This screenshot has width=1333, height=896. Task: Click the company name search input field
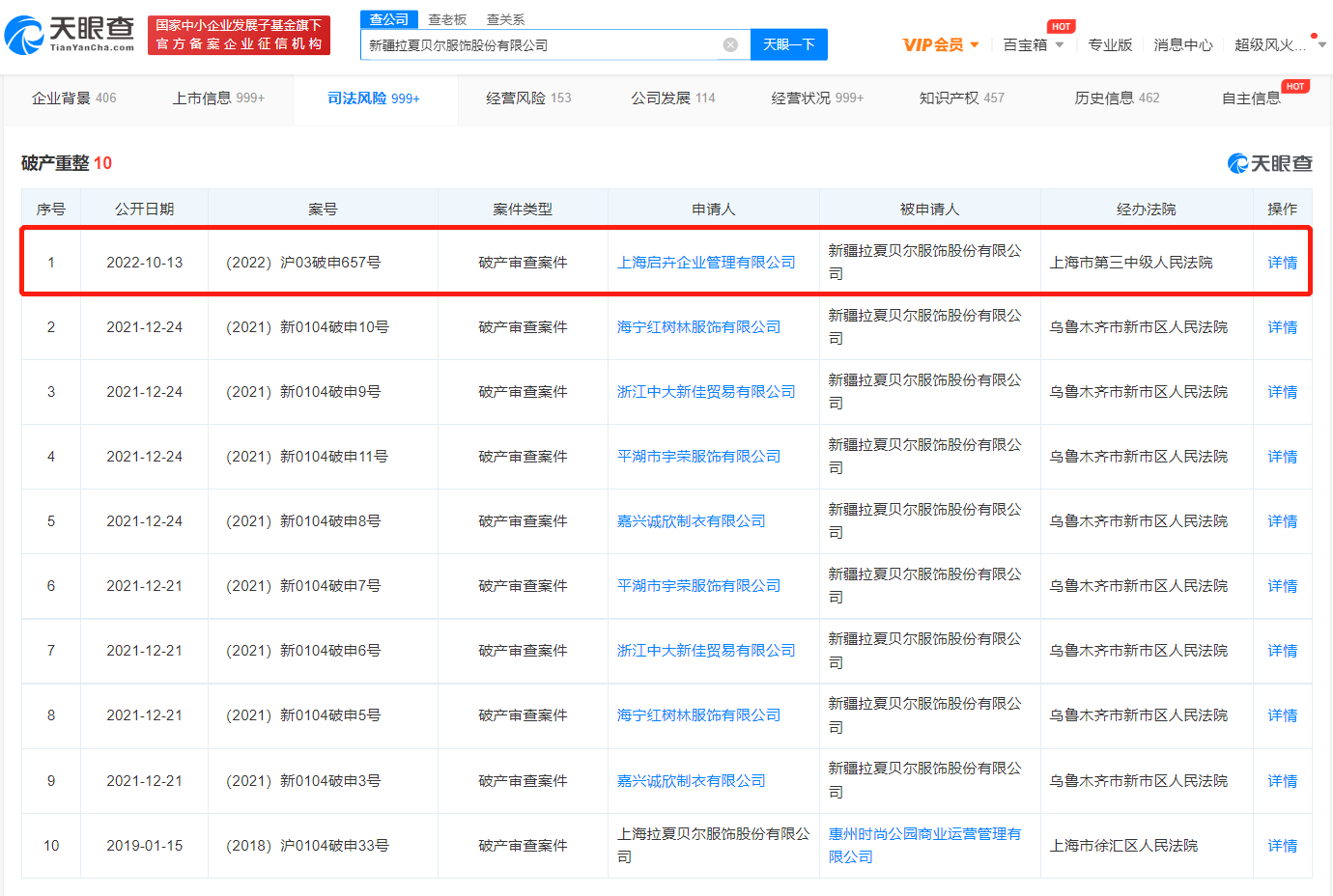(541, 44)
